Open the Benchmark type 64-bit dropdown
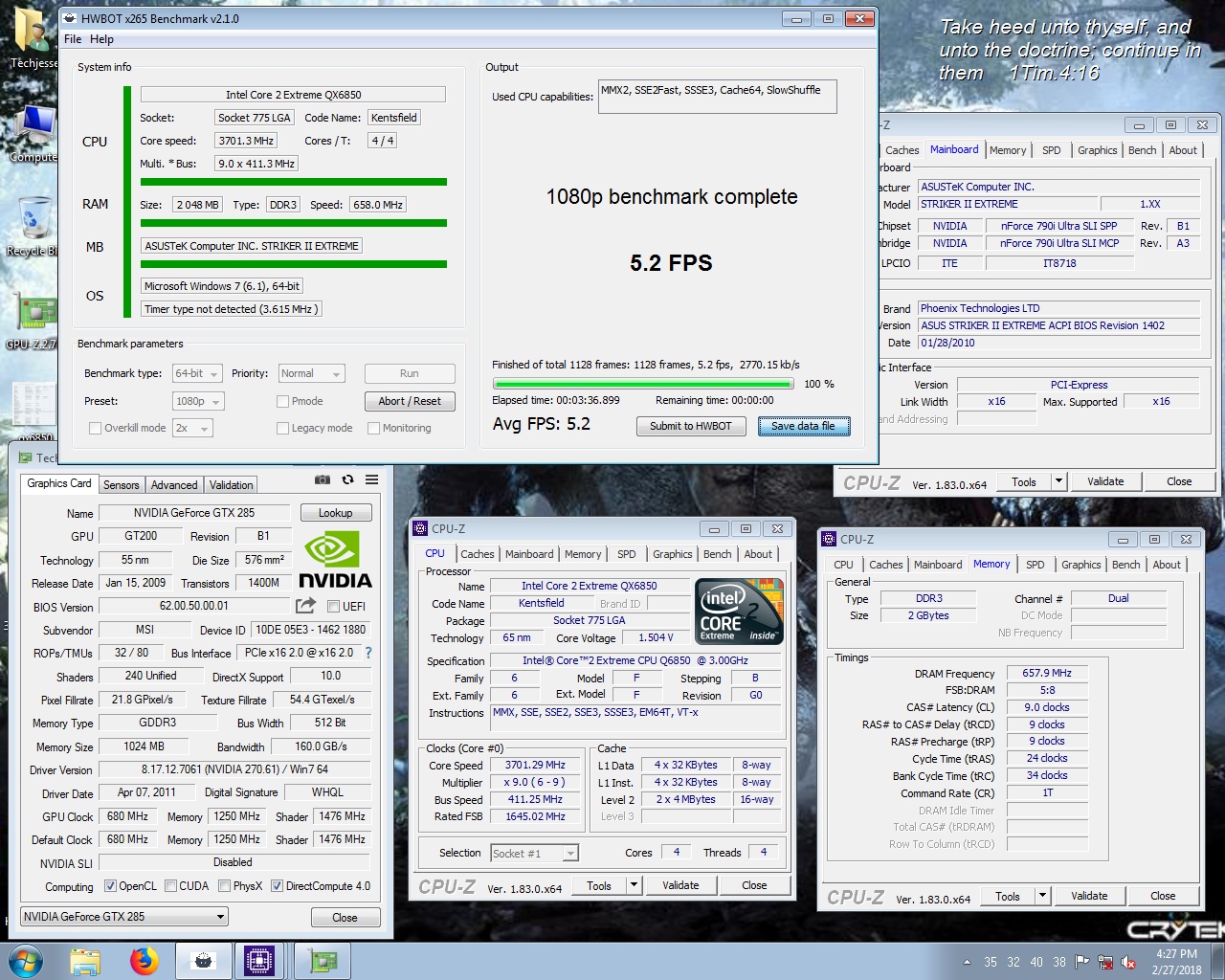 click(x=197, y=373)
